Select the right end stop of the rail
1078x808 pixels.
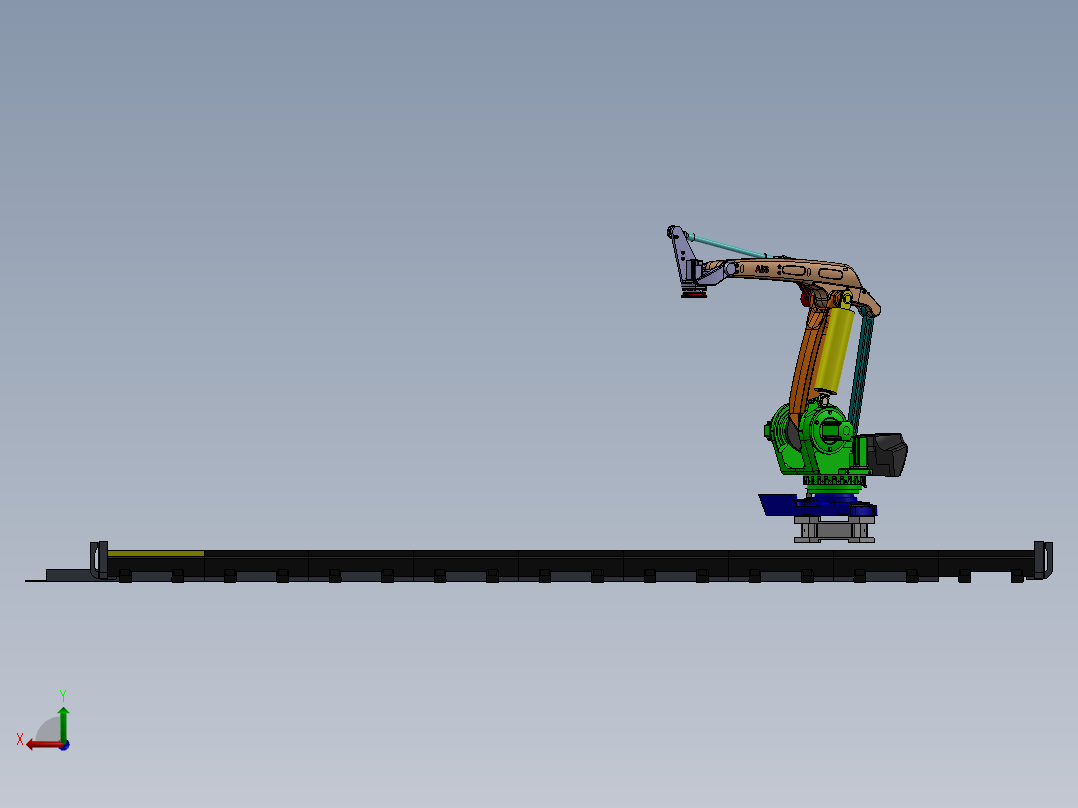(x=1043, y=560)
